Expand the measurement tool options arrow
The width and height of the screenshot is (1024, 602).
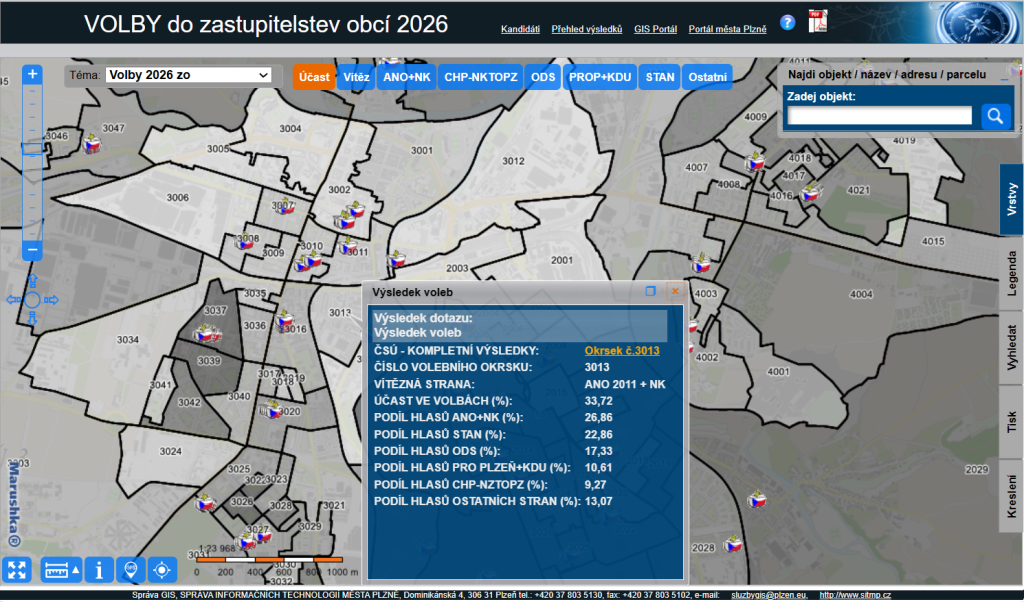(76, 570)
